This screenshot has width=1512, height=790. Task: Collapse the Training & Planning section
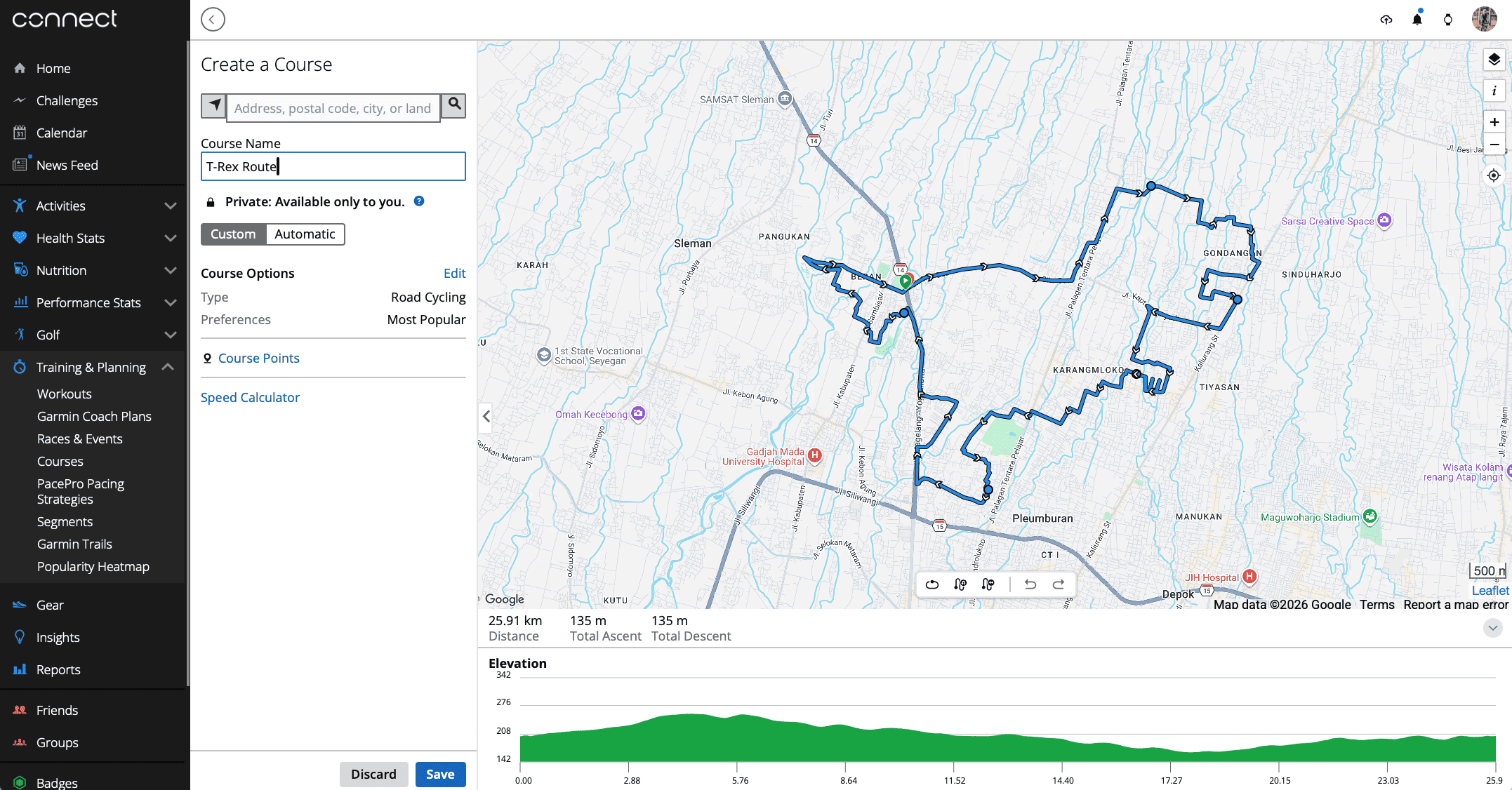(x=168, y=367)
